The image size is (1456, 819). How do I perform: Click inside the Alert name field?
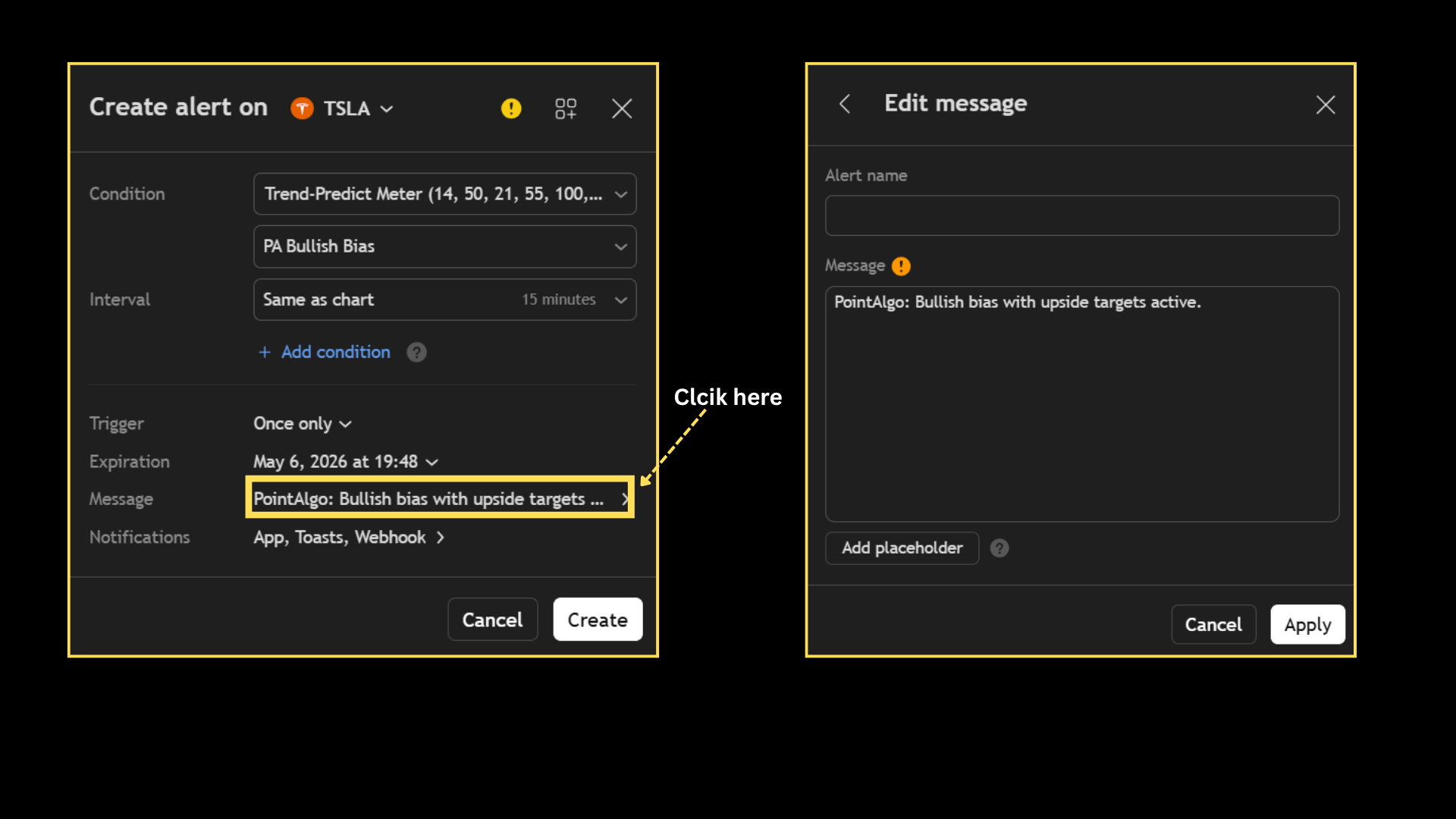(x=1081, y=215)
